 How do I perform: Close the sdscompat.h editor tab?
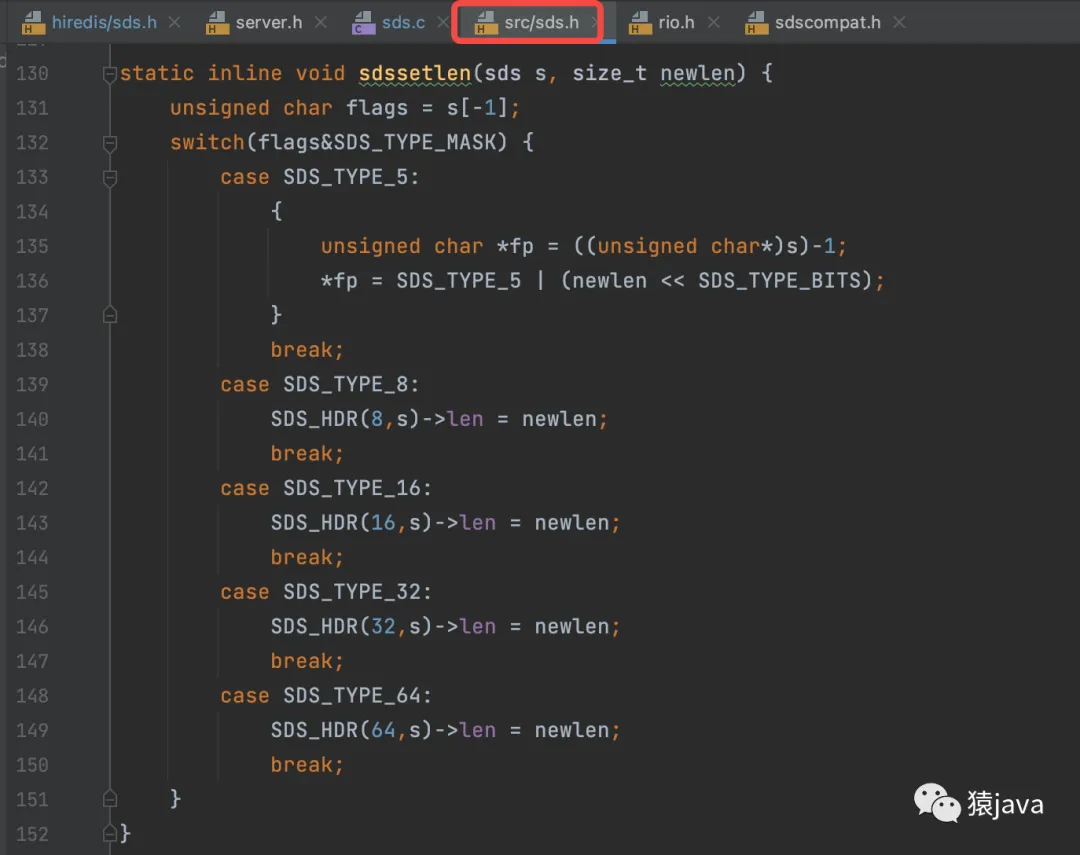pos(898,22)
